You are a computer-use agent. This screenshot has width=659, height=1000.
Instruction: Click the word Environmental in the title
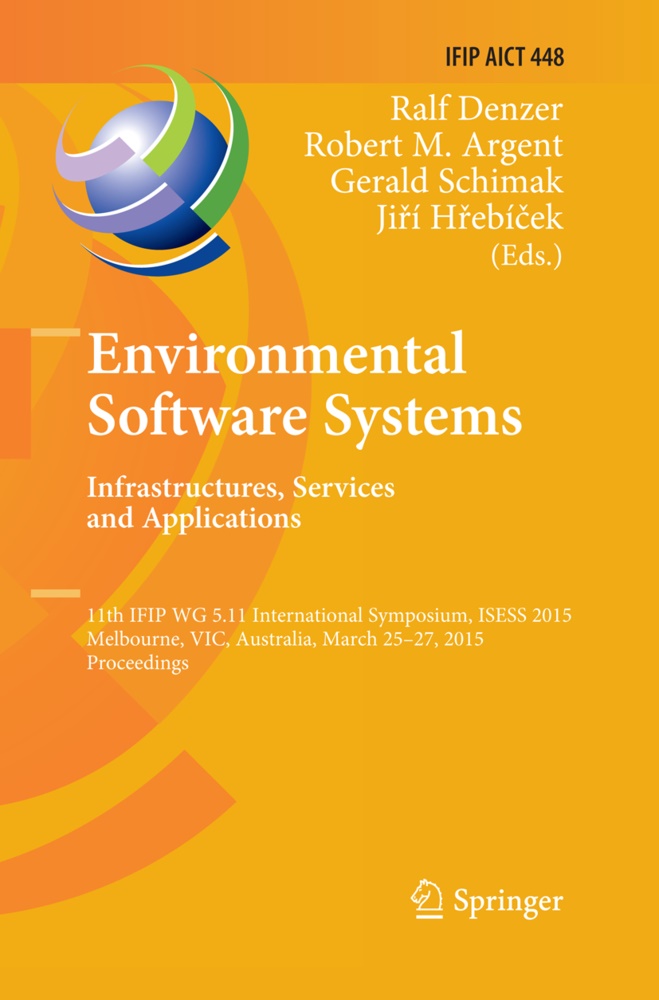[276, 355]
